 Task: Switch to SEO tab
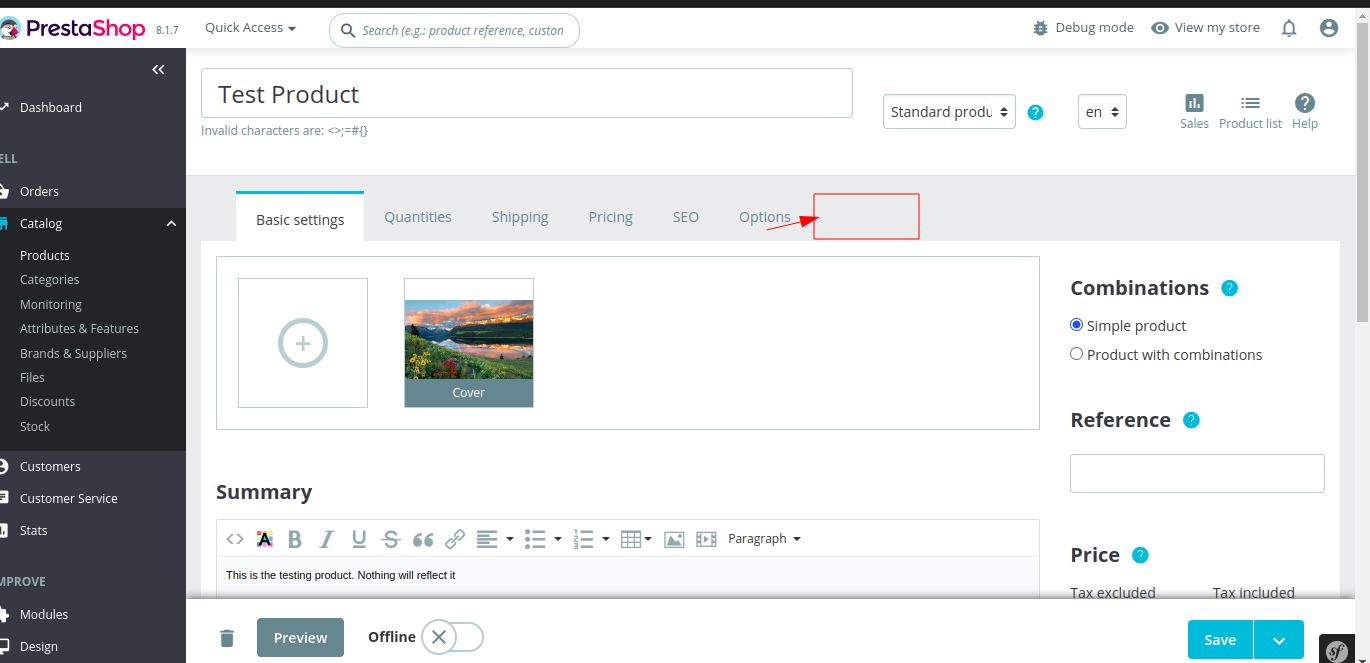click(686, 217)
